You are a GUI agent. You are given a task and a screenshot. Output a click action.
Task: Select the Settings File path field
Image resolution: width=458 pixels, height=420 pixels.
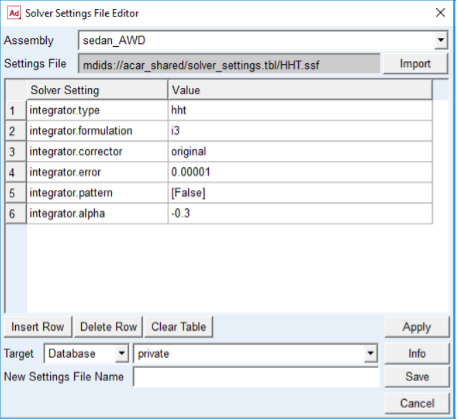pyautogui.click(x=229, y=64)
